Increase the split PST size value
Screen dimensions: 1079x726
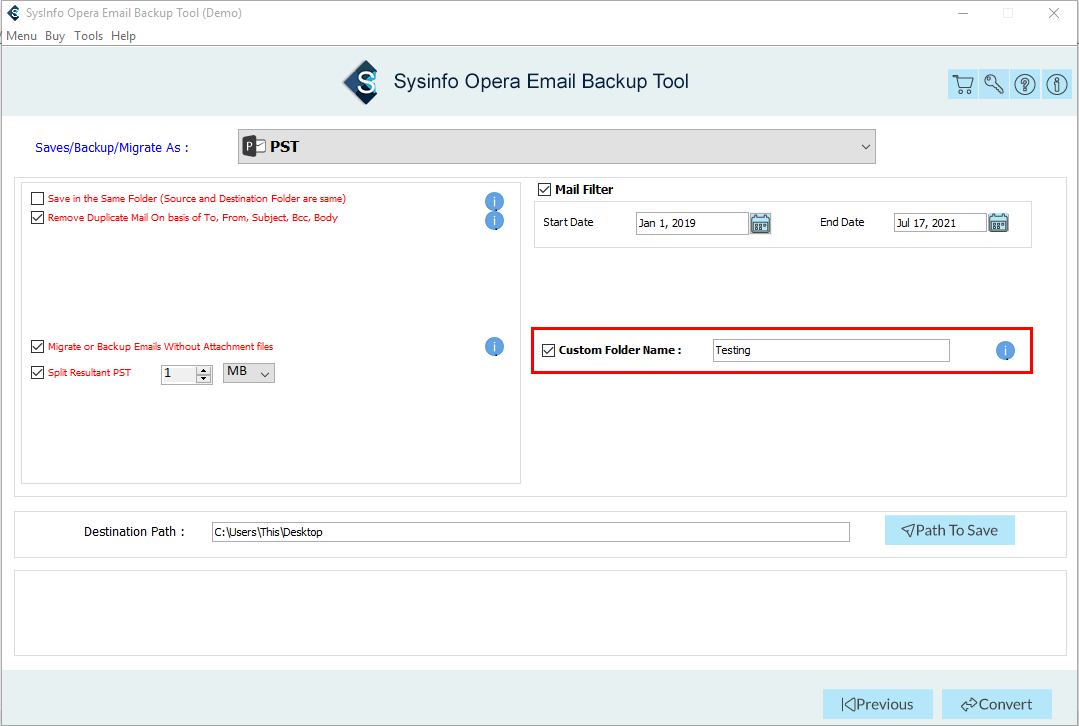[204, 369]
